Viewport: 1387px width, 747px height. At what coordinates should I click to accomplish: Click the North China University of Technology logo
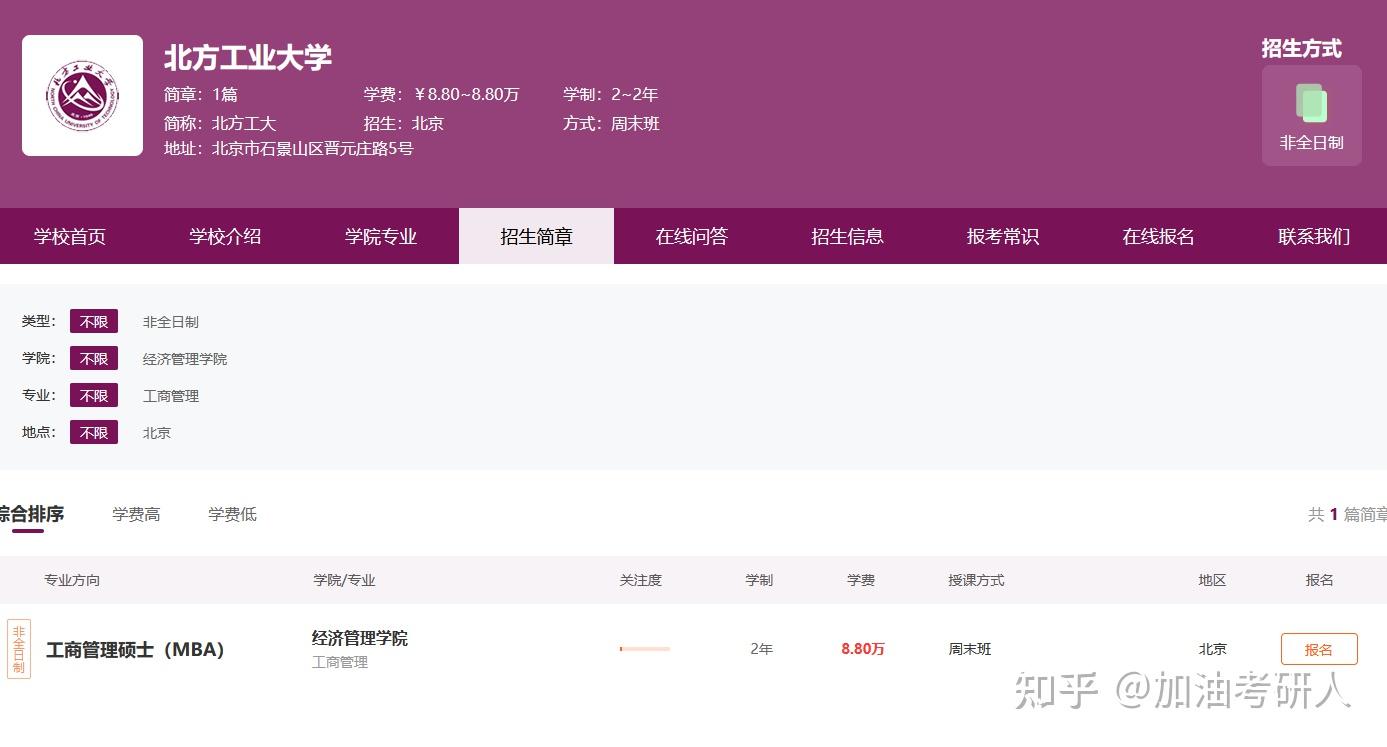[82, 96]
